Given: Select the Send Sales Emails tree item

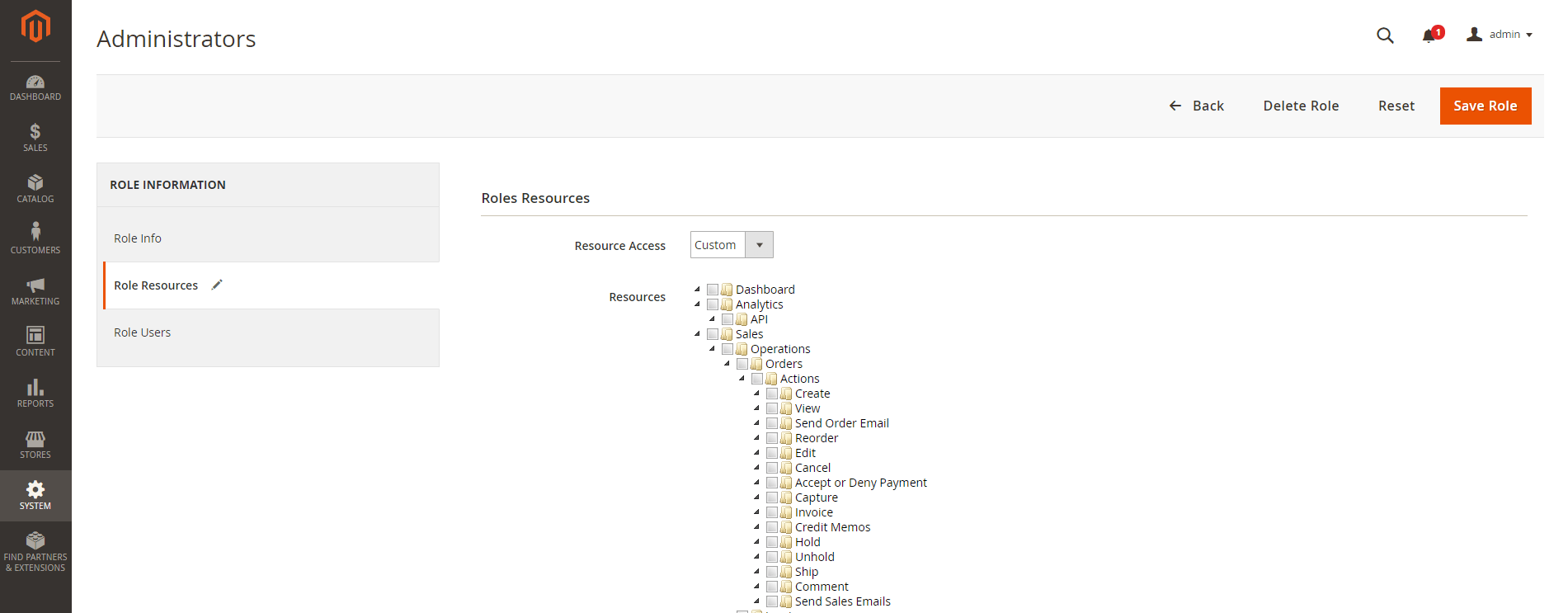Looking at the screenshot, I should click(843, 601).
